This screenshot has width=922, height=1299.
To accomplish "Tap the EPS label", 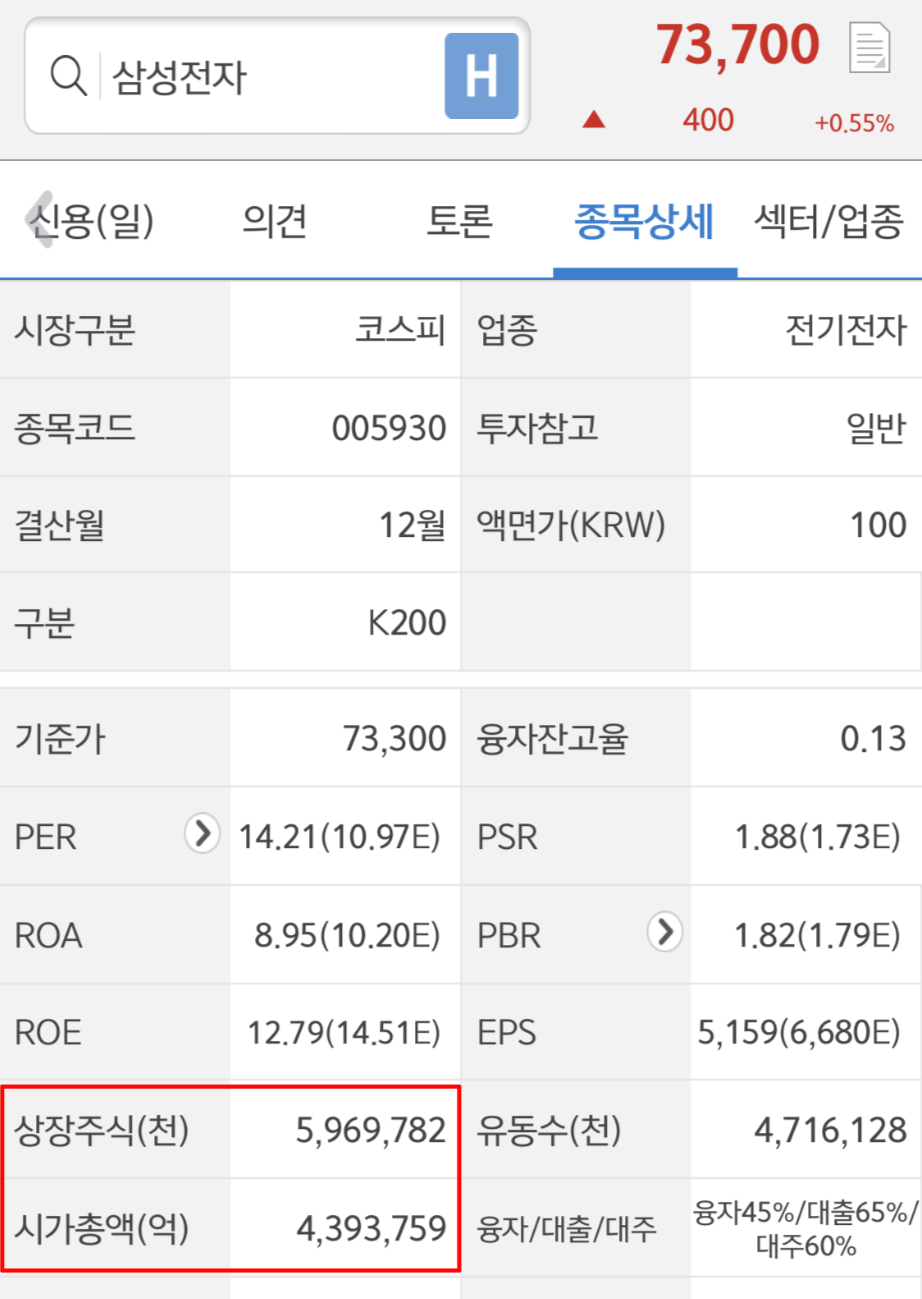I will pyautogui.click(x=506, y=1032).
